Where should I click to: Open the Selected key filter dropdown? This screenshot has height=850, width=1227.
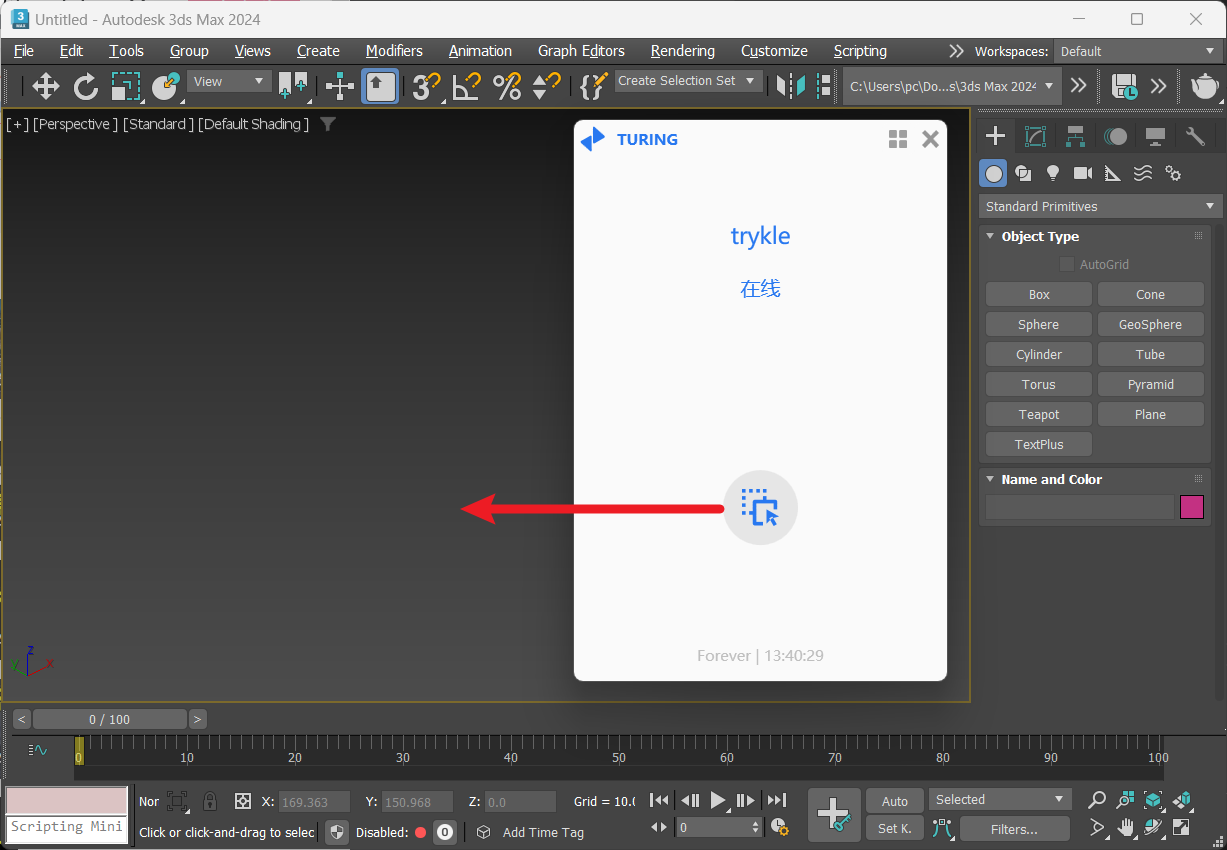pyautogui.click(x=1000, y=799)
